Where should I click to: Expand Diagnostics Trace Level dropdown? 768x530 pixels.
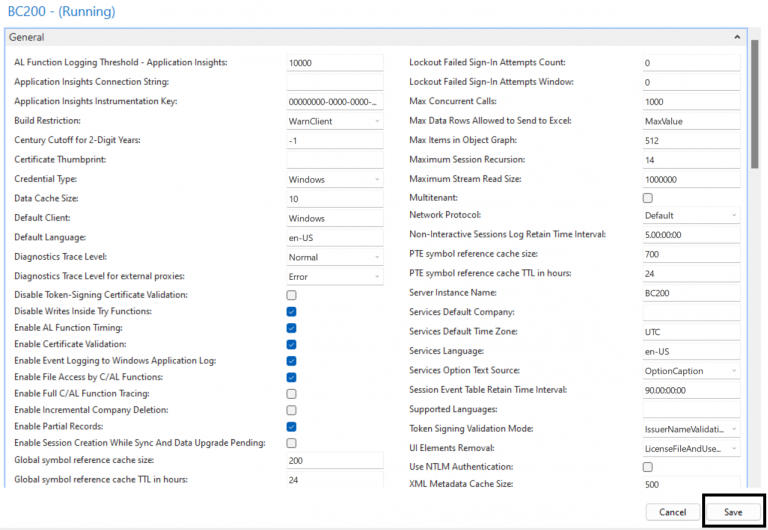click(334, 257)
